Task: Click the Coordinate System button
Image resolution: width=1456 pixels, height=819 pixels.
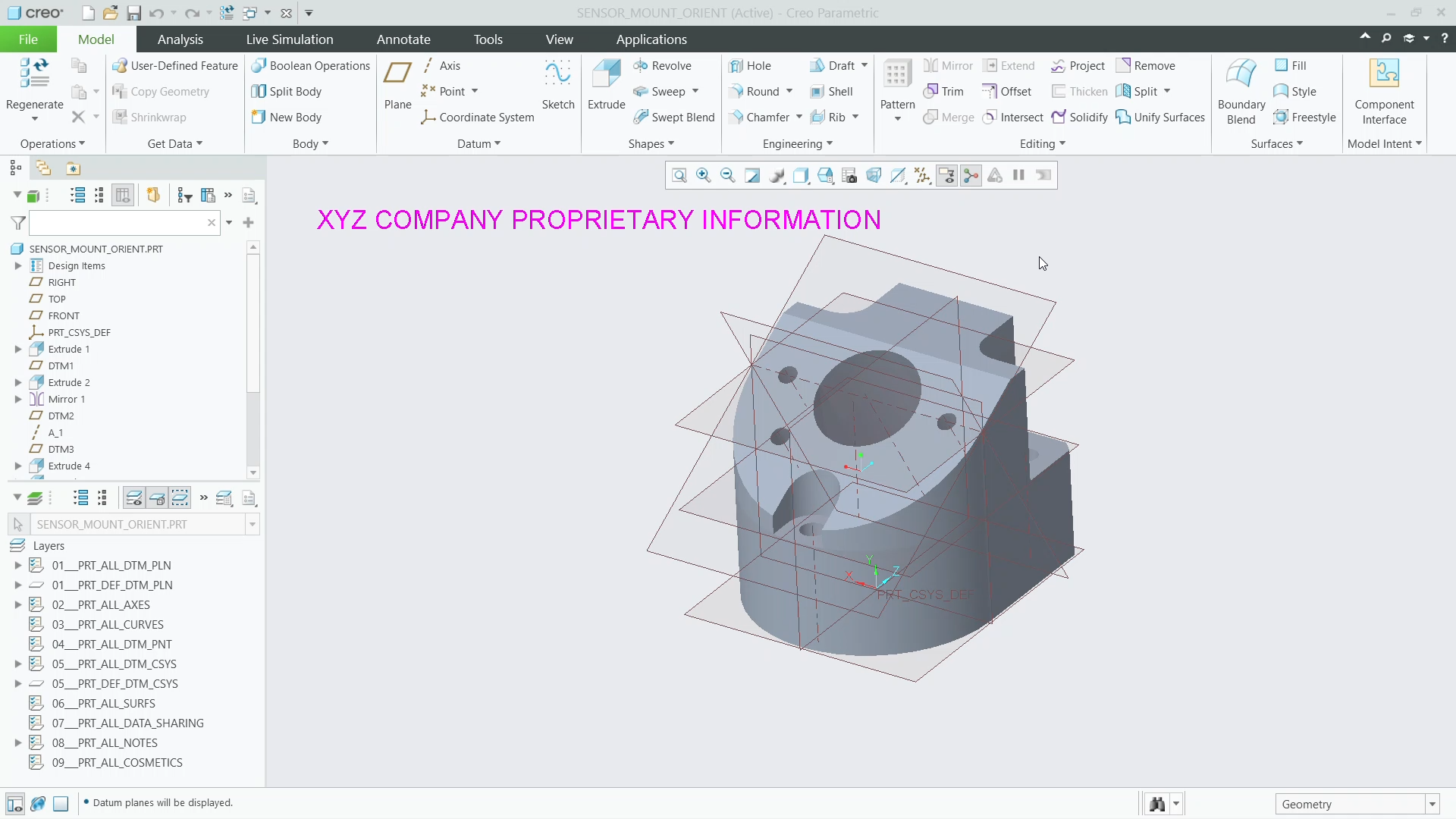Action: point(478,118)
